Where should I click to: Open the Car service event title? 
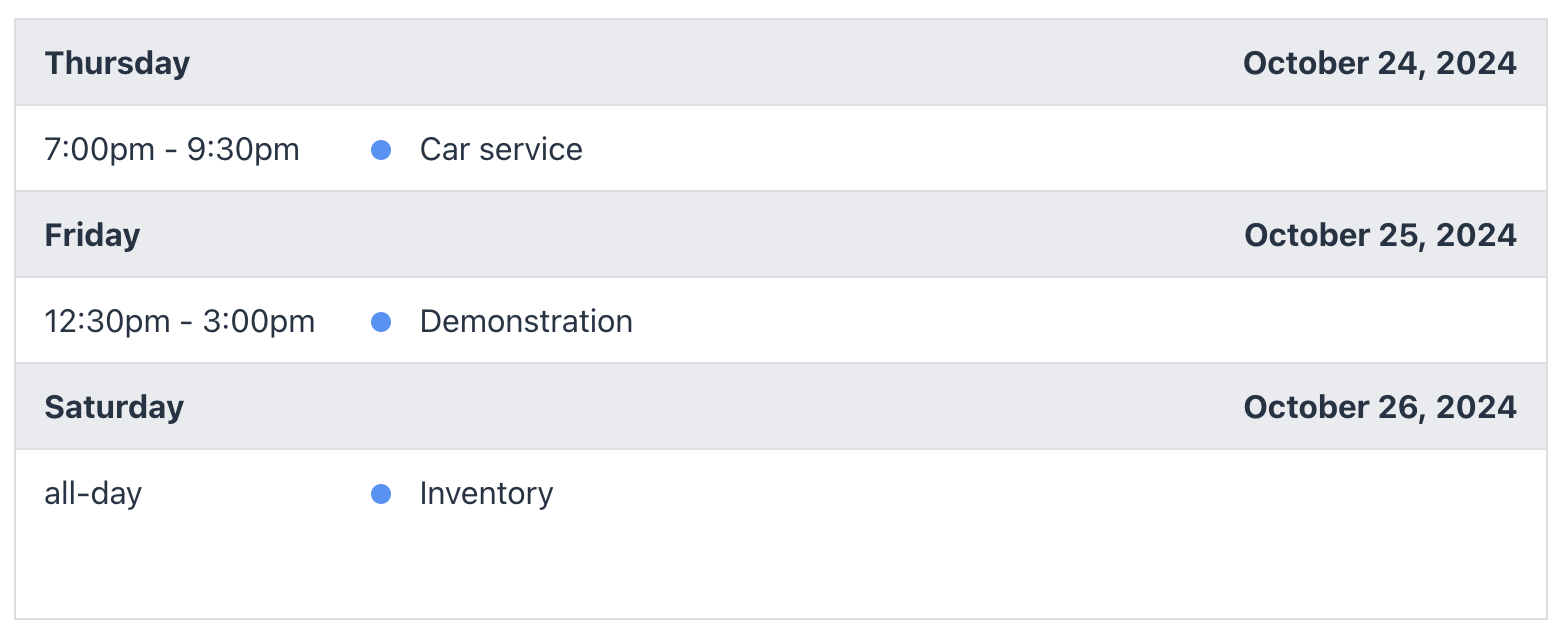501,150
